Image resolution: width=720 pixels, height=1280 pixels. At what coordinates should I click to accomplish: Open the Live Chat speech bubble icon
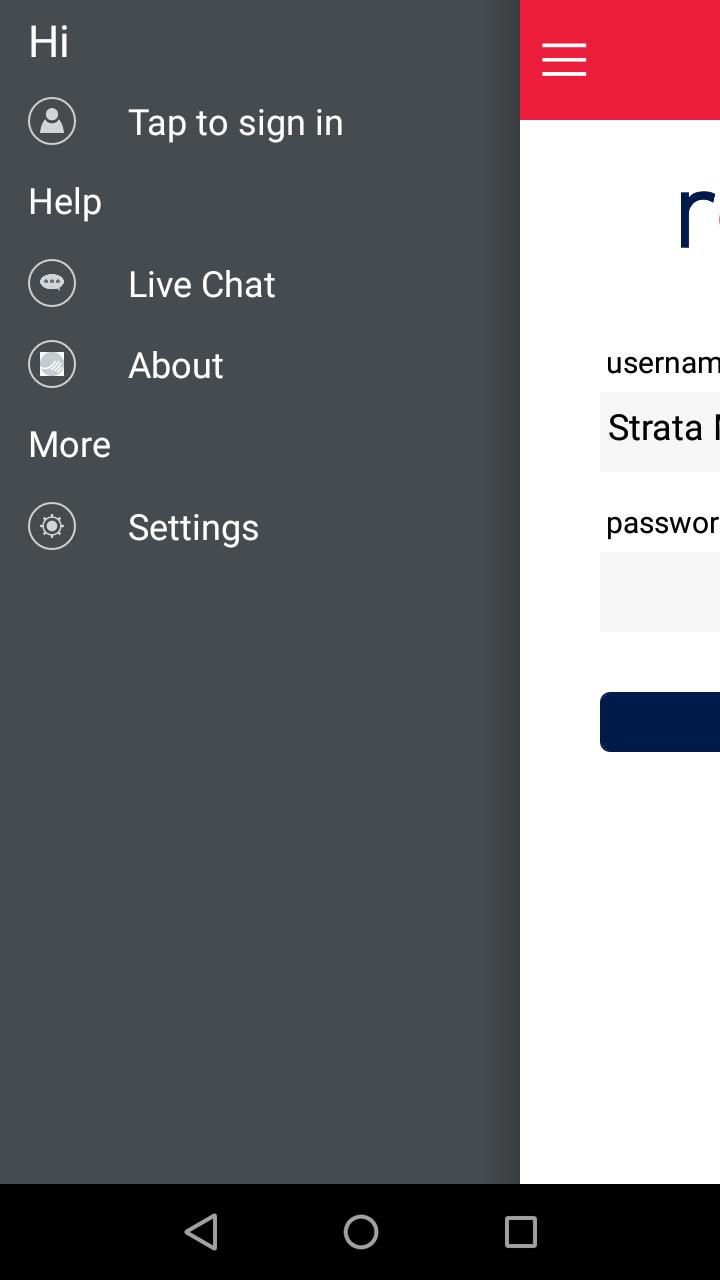[52, 283]
